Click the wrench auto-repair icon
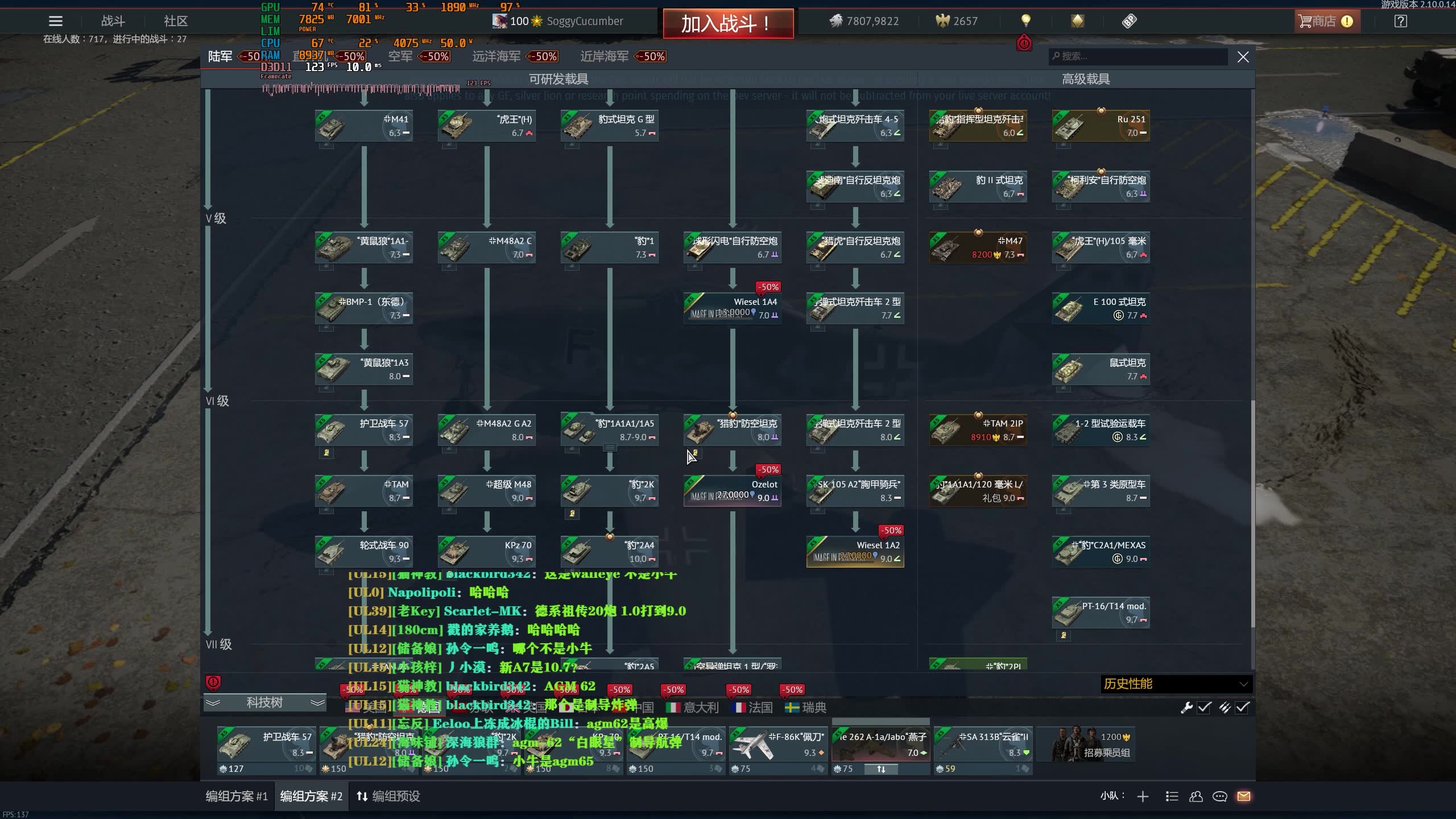Viewport: 1456px width, 819px height. [1186, 708]
